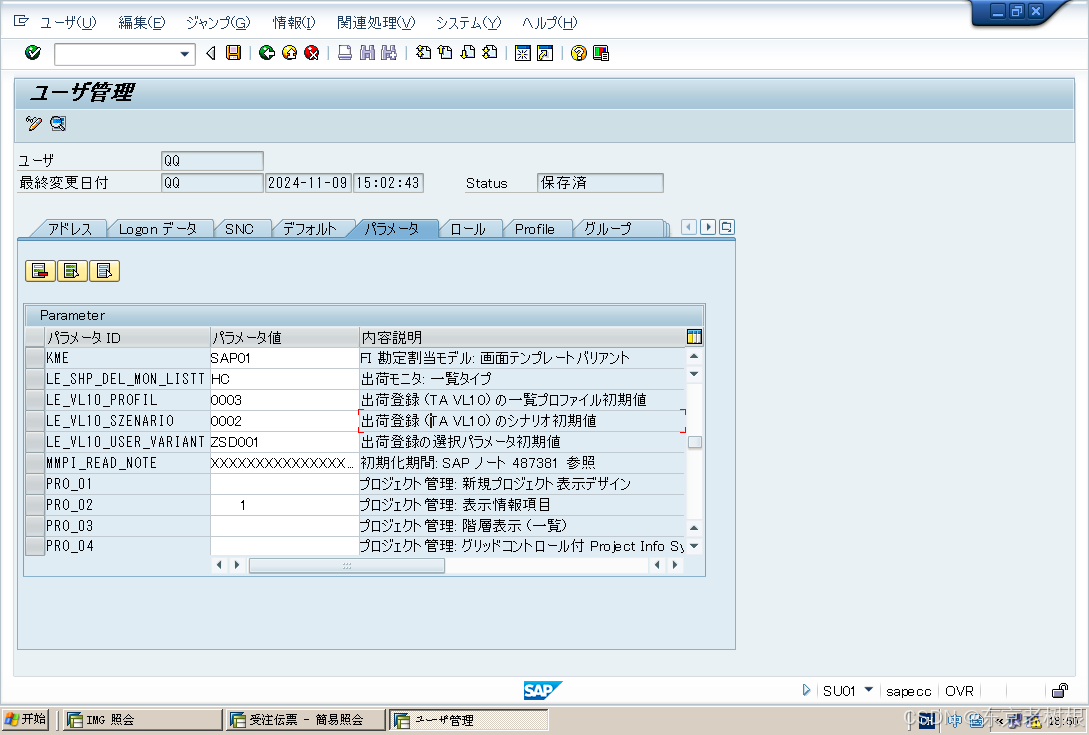The image size is (1089, 735).
Task: Switch to the ロール tab
Action: pyautogui.click(x=467, y=229)
